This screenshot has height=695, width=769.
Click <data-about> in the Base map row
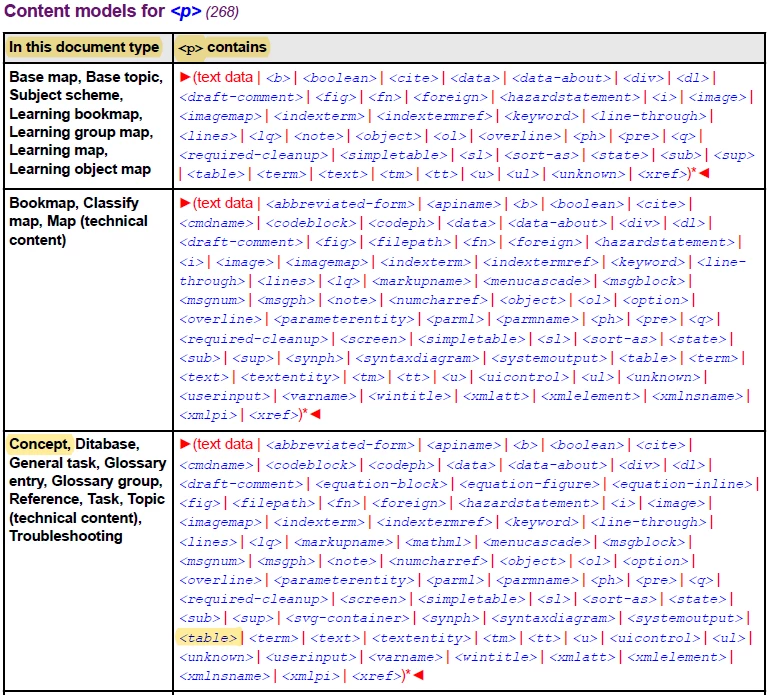(x=562, y=78)
